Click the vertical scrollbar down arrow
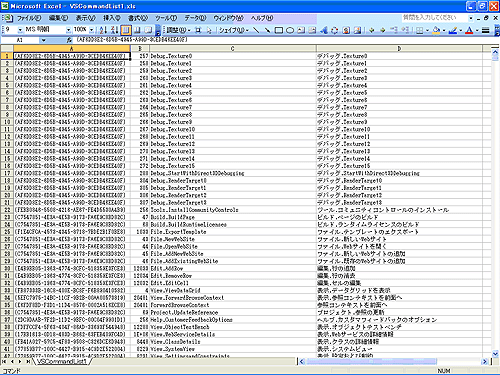Viewport: 500px width, 375px height. (495, 353)
